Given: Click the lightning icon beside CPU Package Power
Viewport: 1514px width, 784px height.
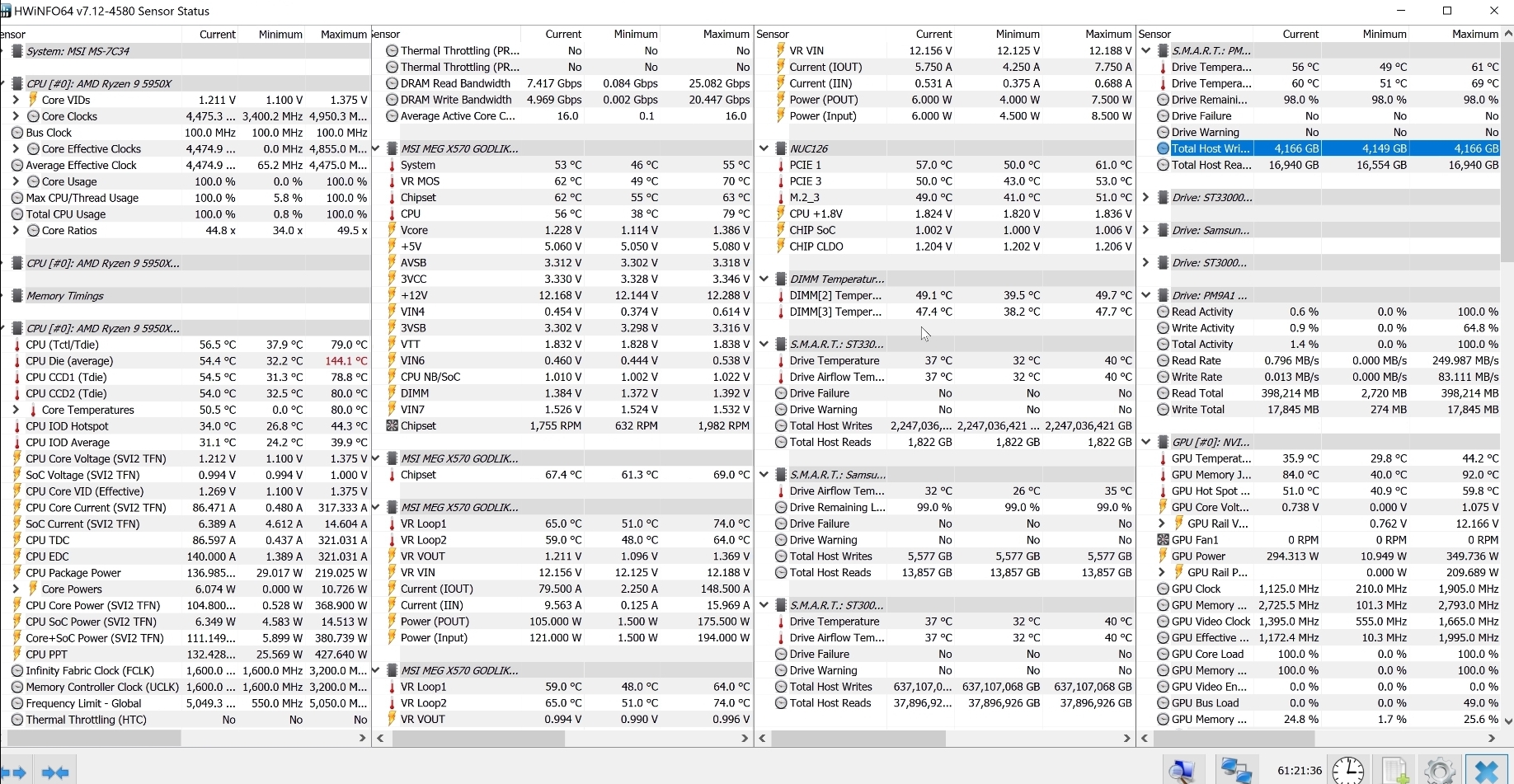Looking at the screenshot, I should tap(16, 573).
